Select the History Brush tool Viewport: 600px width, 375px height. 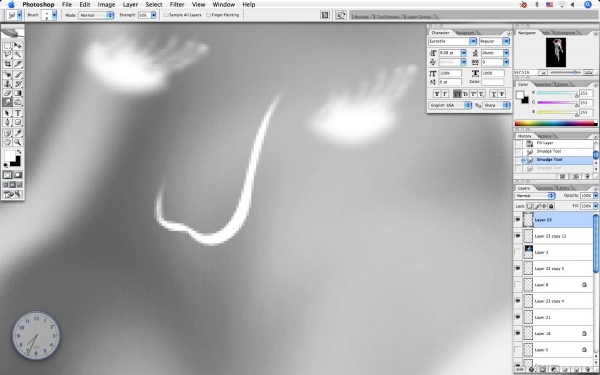click(18, 84)
